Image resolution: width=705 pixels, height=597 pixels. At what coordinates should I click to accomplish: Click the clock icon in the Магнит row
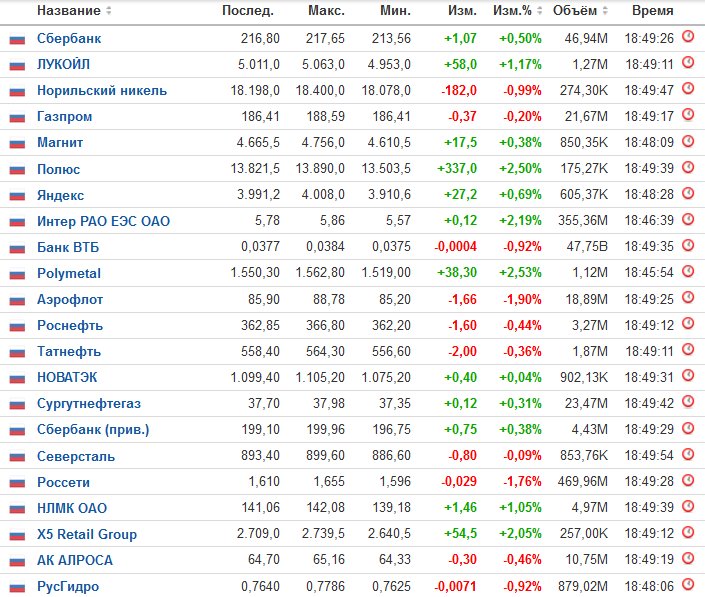coord(688,141)
